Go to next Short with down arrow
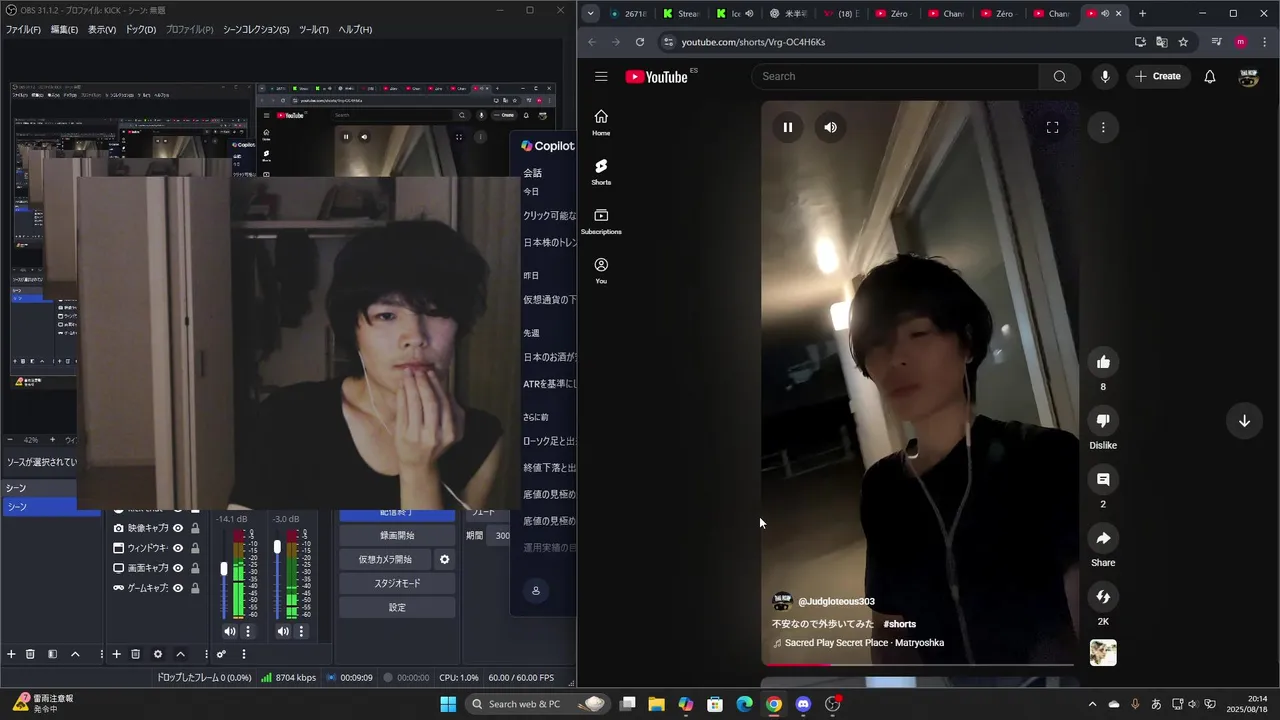 1244,421
